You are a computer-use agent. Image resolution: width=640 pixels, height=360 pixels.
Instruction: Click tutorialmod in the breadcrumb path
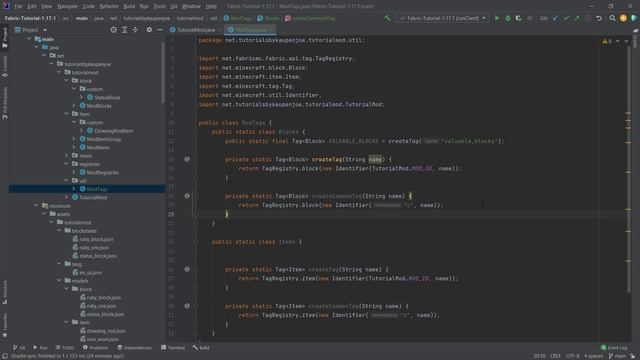click(x=190, y=18)
